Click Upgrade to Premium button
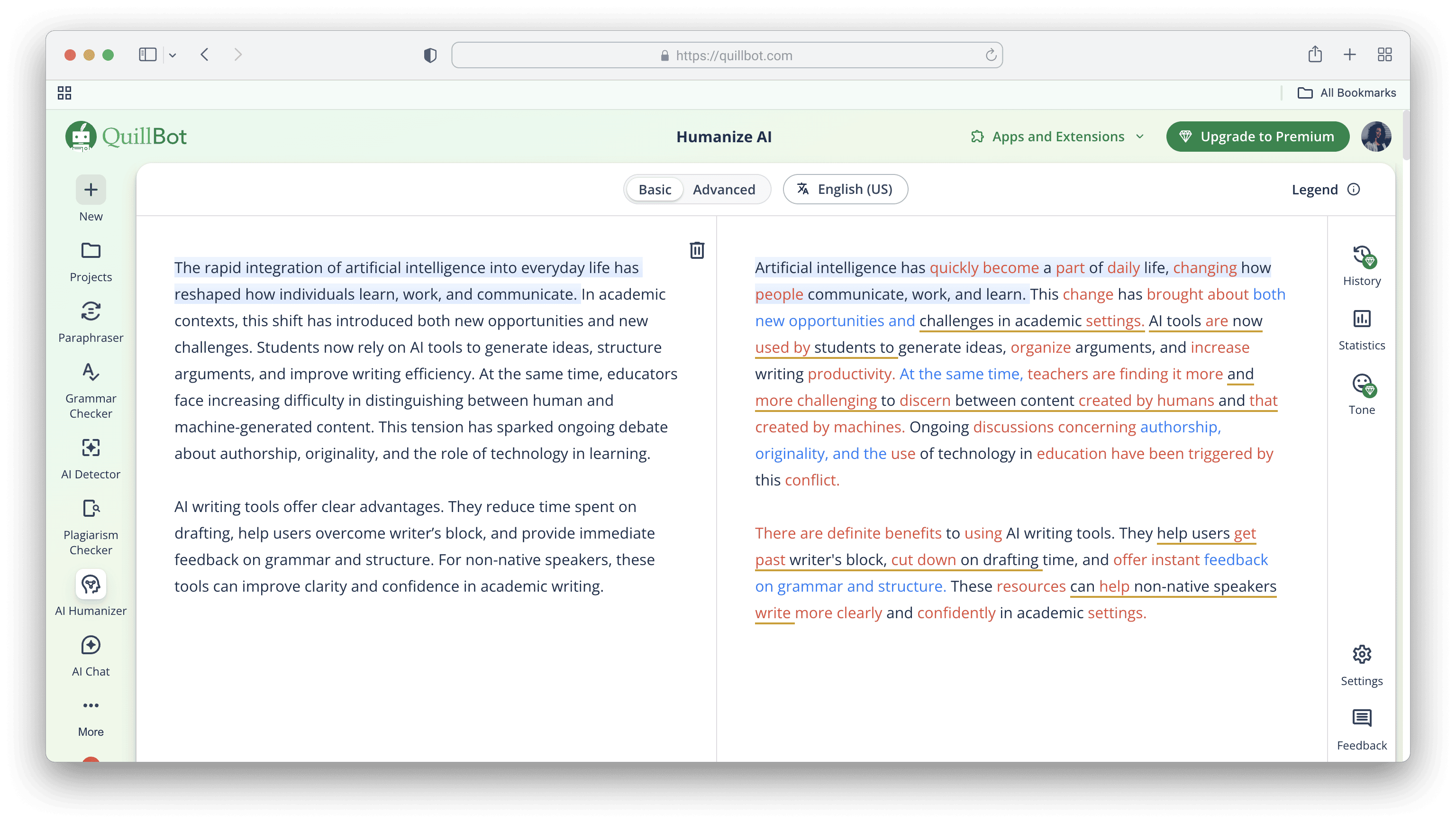 tap(1257, 137)
